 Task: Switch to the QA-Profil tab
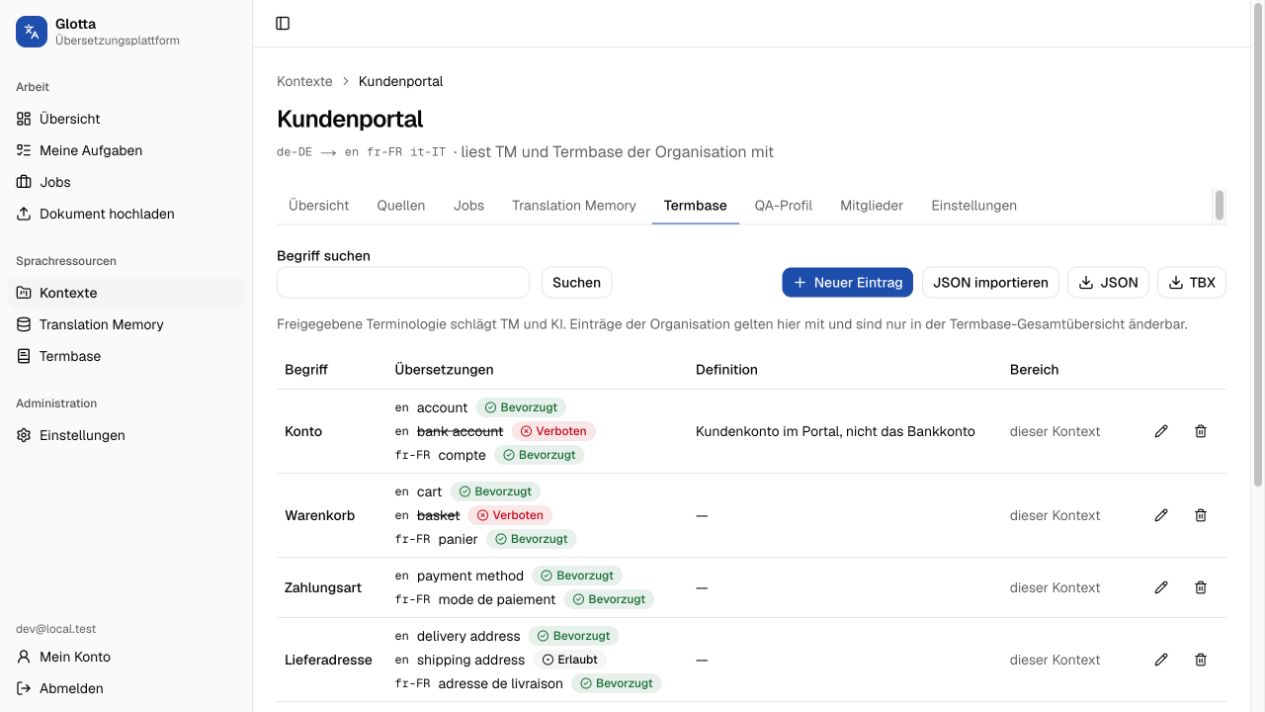pos(783,205)
